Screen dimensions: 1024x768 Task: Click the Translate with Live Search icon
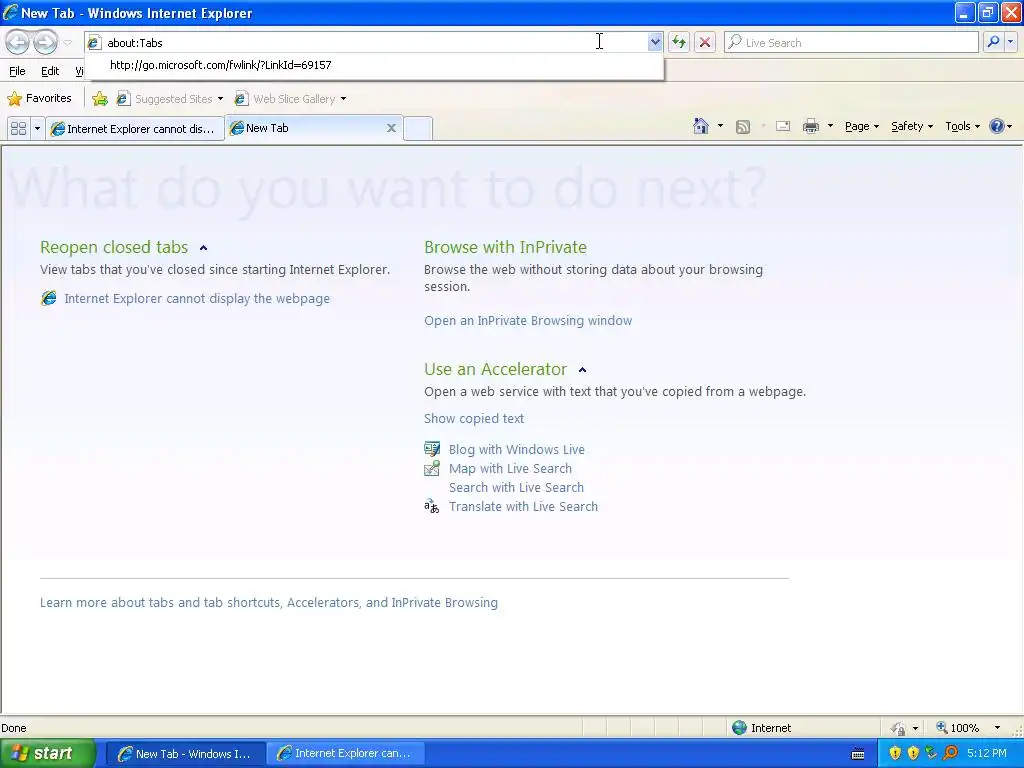pyautogui.click(x=432, y=506)
